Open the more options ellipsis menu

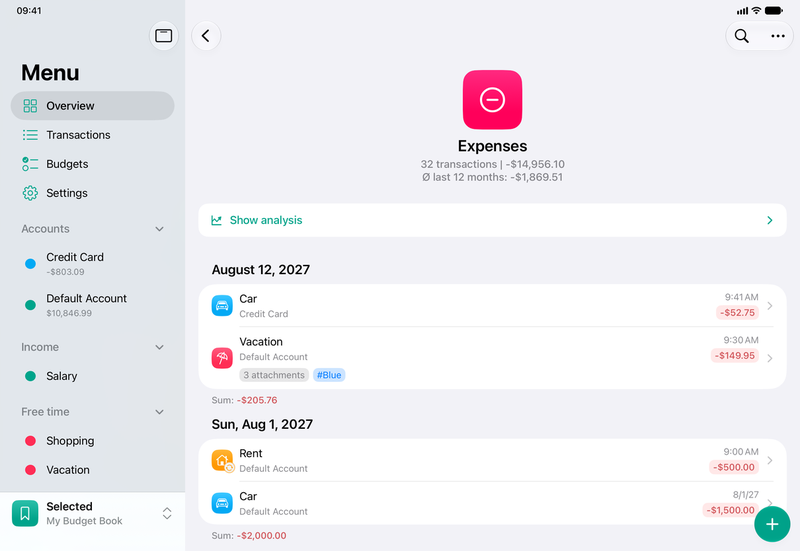778,36
